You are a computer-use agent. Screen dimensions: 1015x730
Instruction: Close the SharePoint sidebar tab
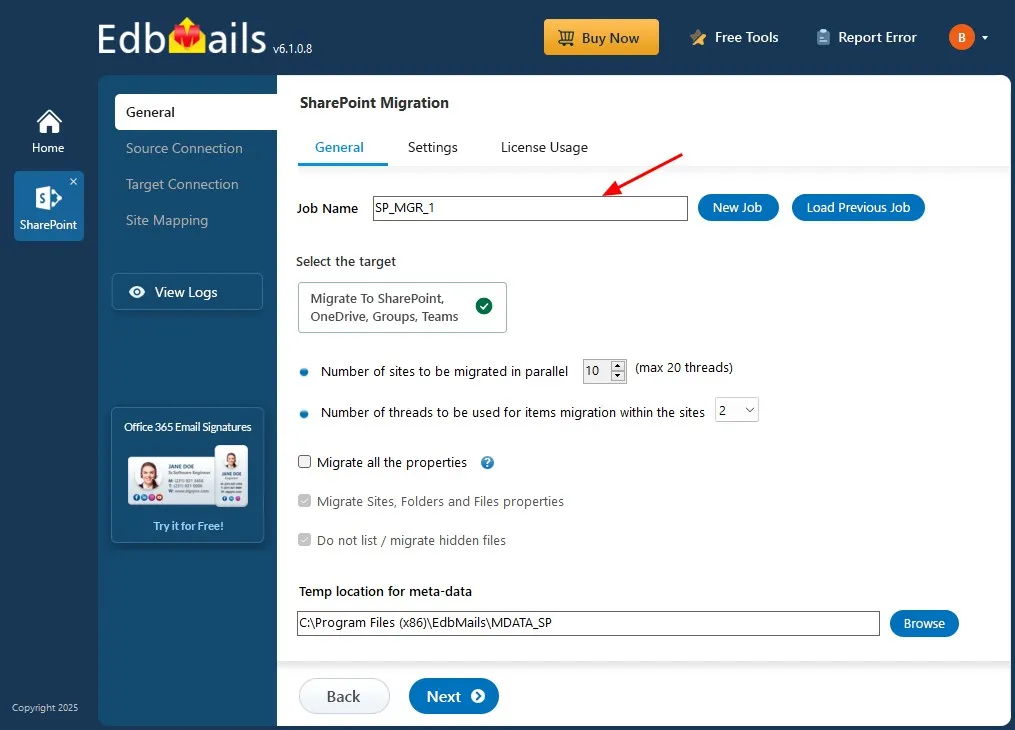tap(74, 182)
